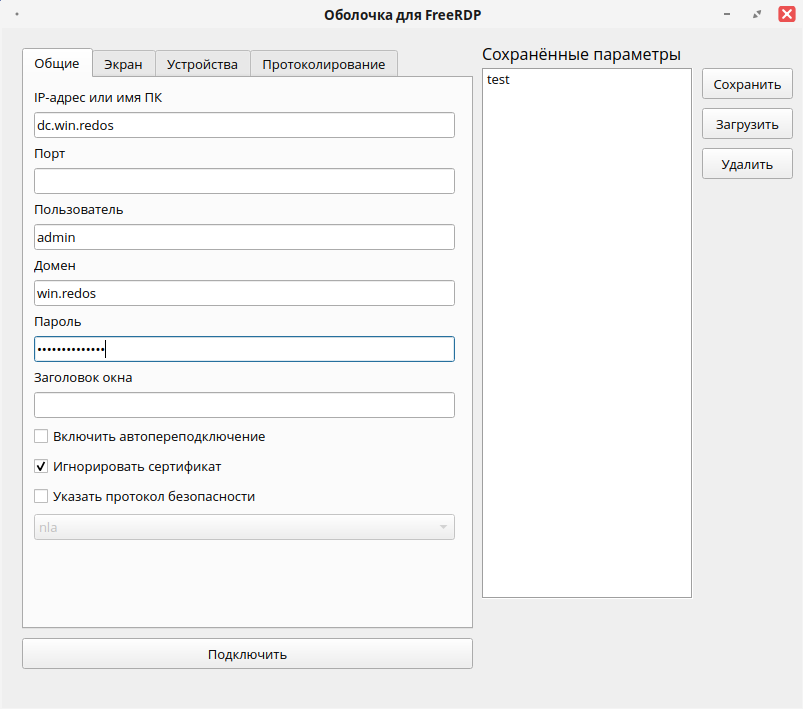Minimize the Оболочка для FreeRDP window

(727, 14)
